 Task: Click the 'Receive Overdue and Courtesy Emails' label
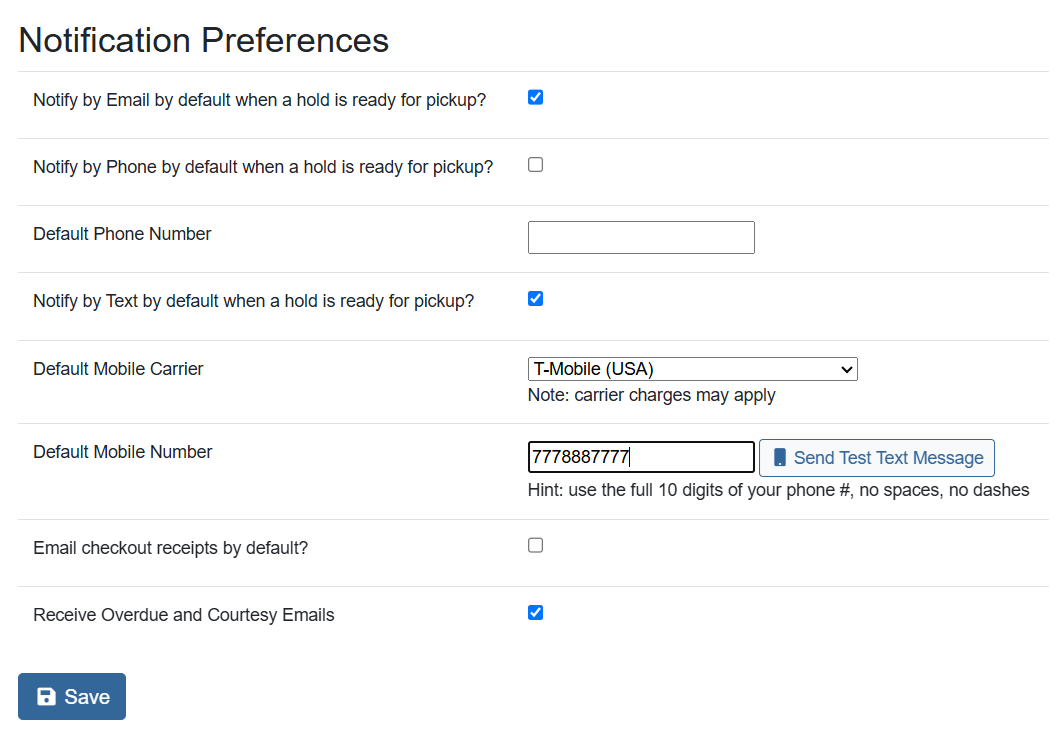click(183, 615)
